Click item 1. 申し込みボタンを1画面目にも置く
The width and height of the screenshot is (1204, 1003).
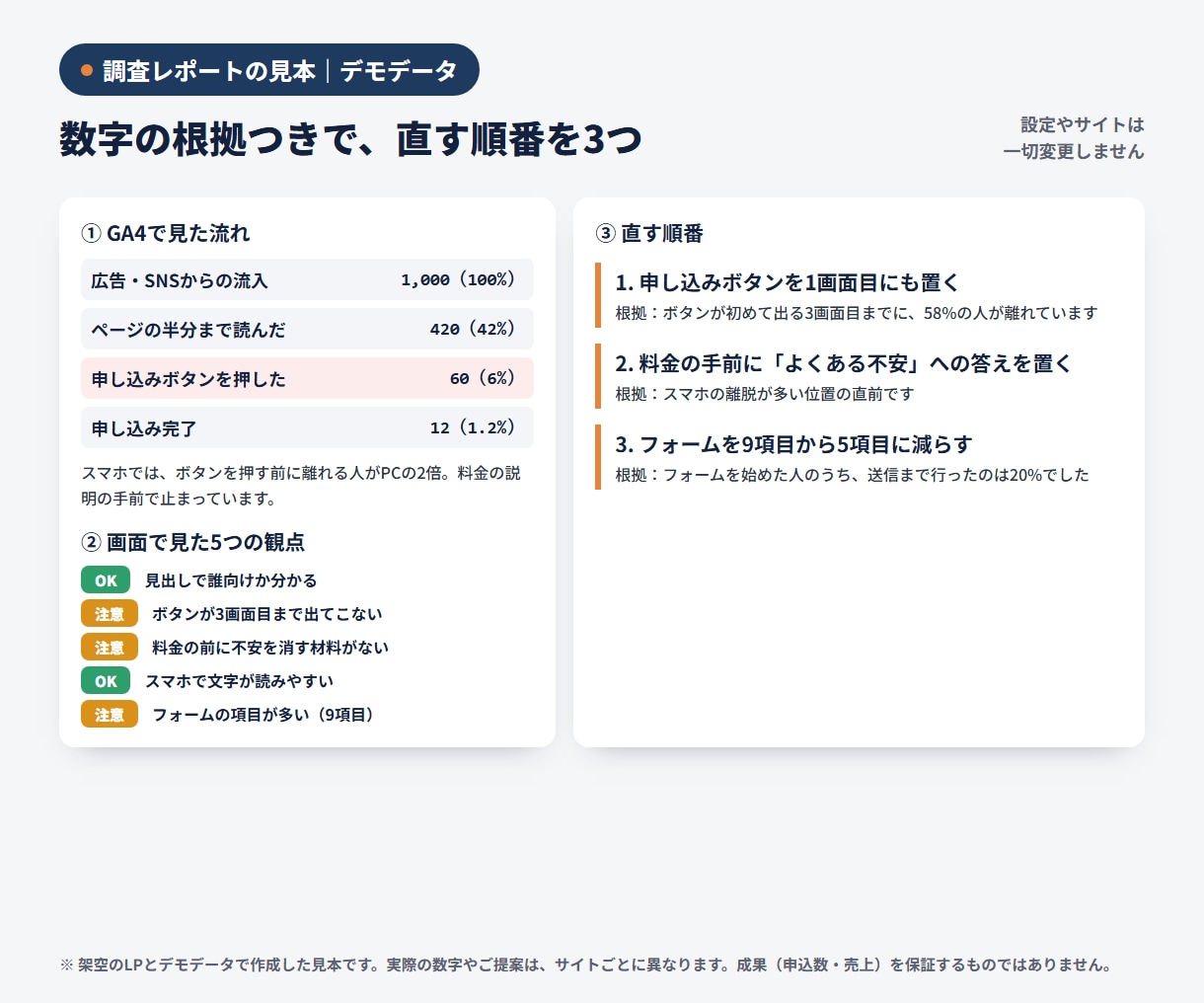pyautogui.click(x=788, y=282)
